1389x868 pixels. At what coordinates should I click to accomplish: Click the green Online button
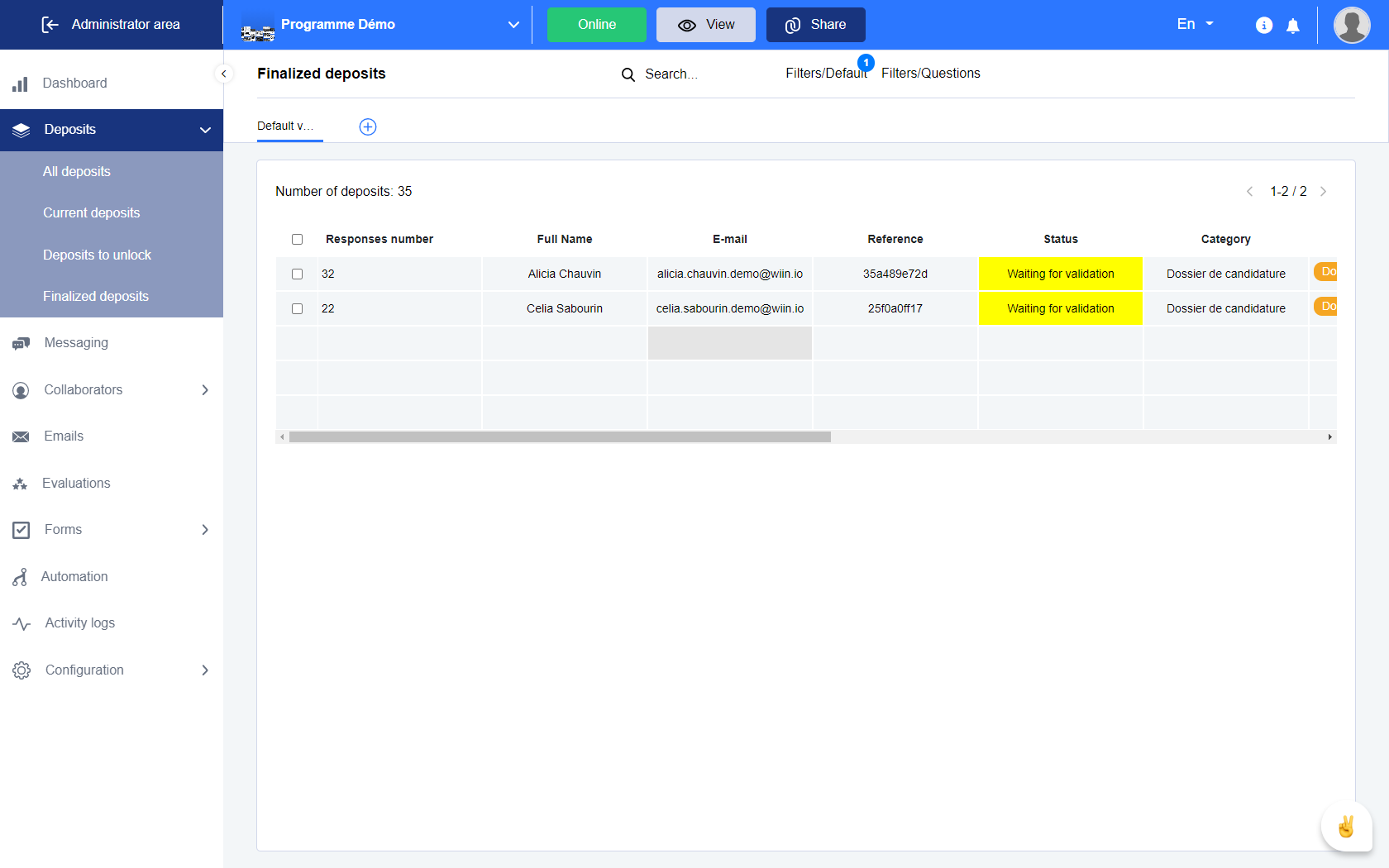(596, 25)
